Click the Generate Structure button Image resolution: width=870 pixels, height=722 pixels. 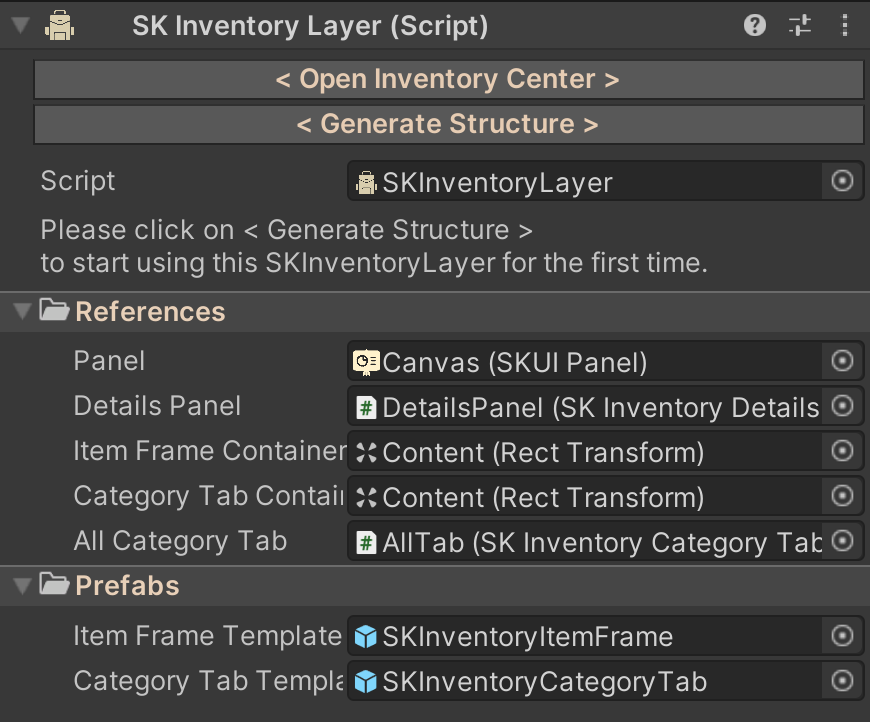click(x=448, y=125)
